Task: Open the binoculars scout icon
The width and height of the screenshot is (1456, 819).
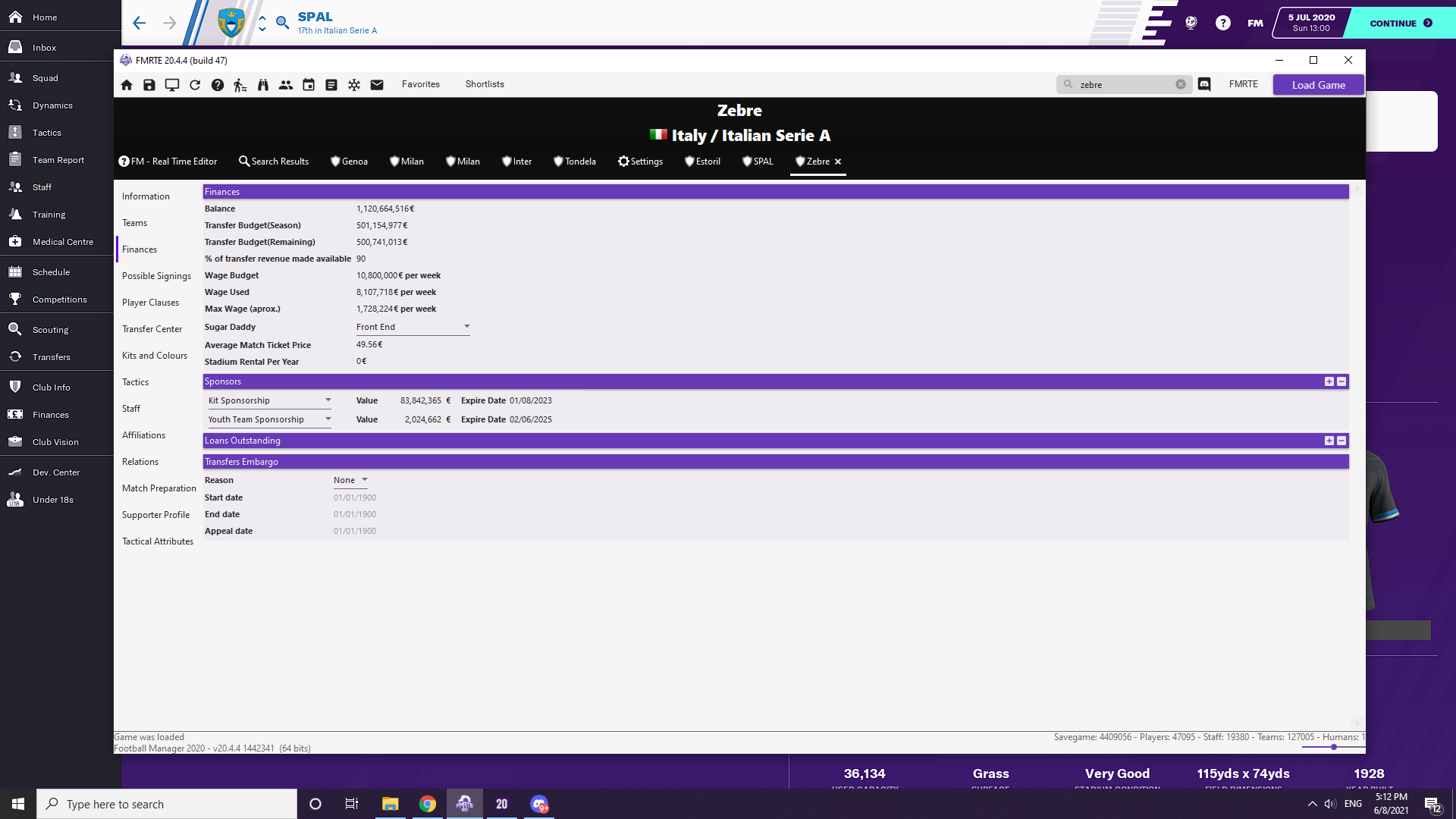Action: click(x=263, y=85)
